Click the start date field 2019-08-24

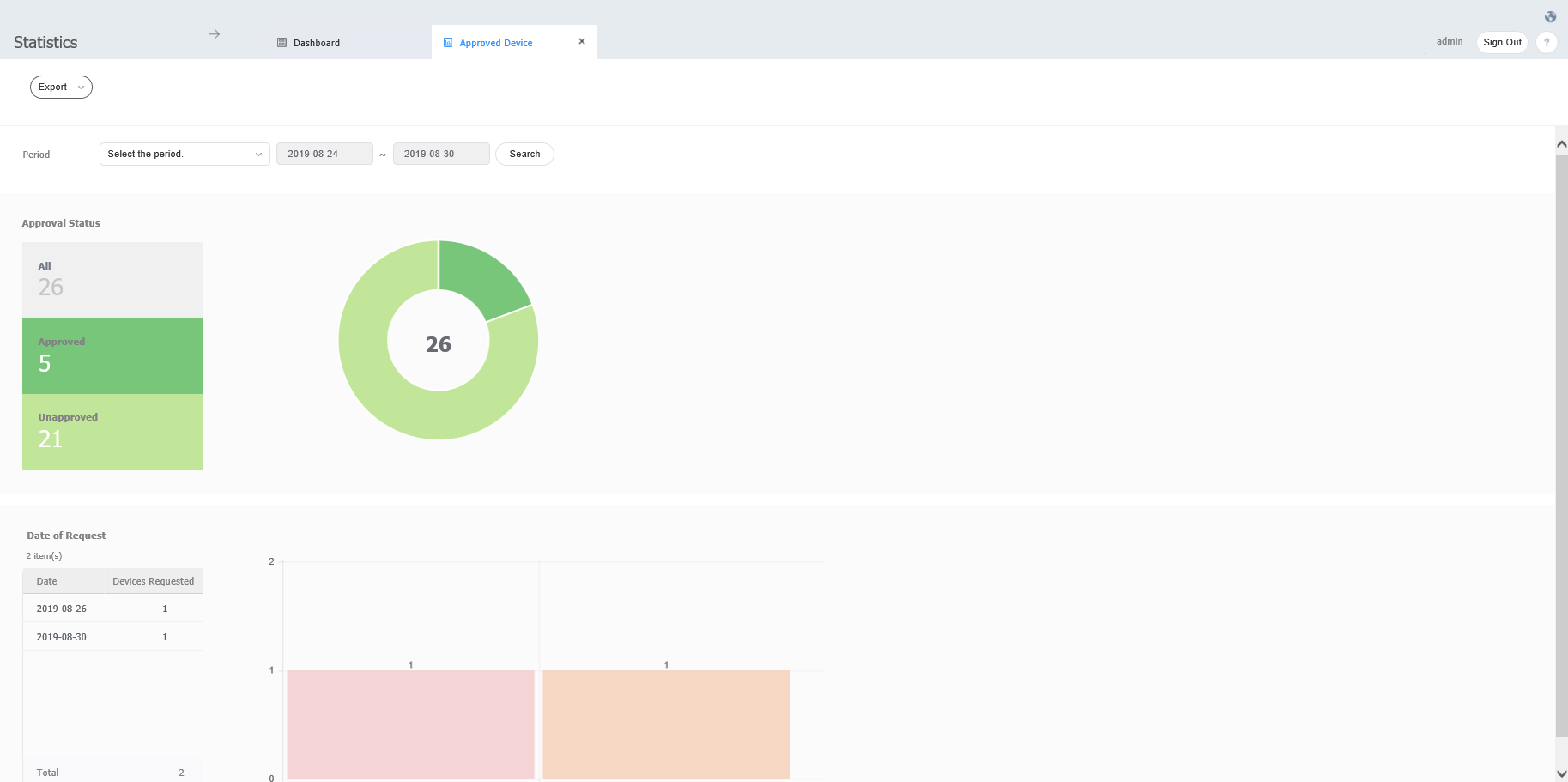pos(324,155)
